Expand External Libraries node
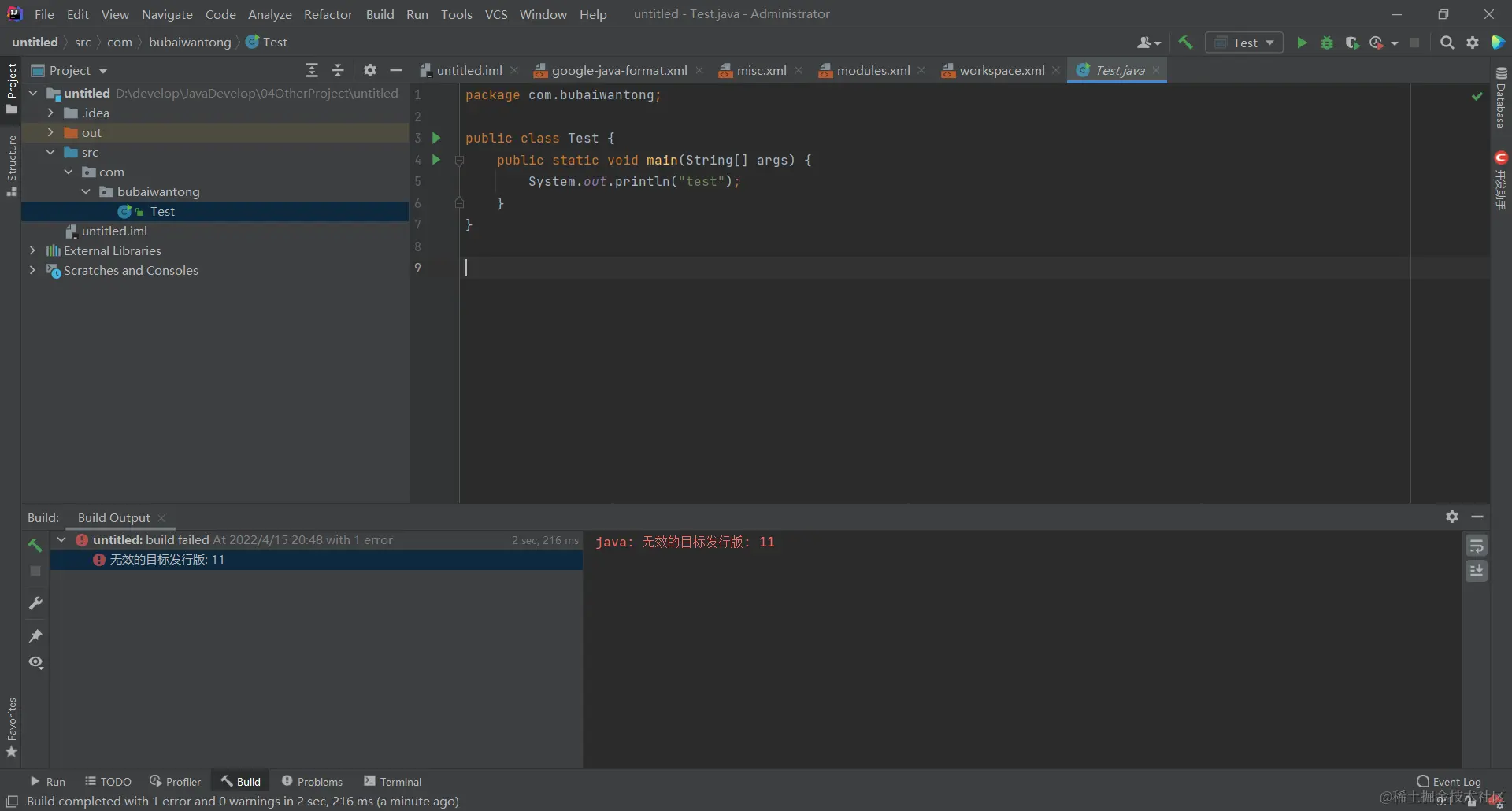 pos(32,250)
